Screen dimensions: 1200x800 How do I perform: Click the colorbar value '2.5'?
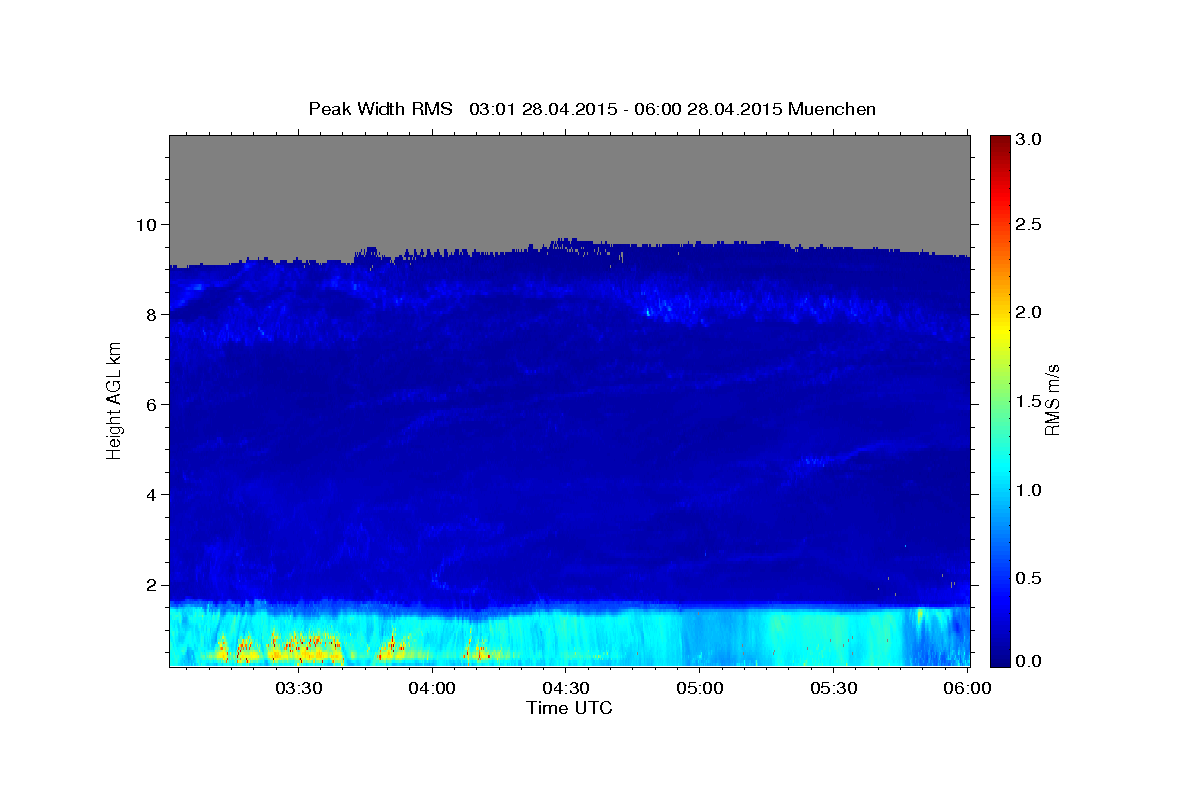[1029, 224]
